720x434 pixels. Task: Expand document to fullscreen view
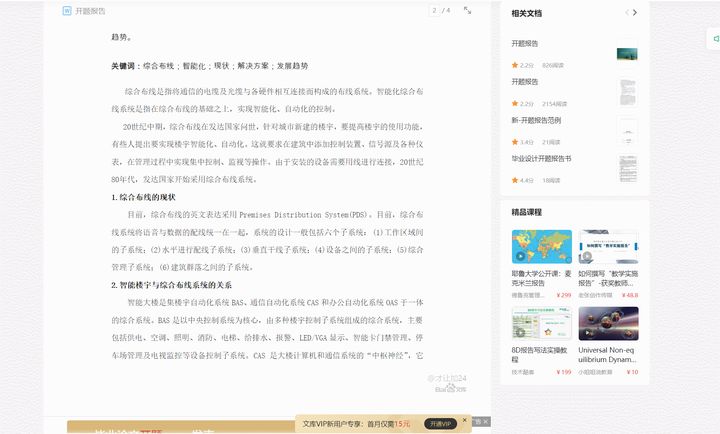click(467, 10)
